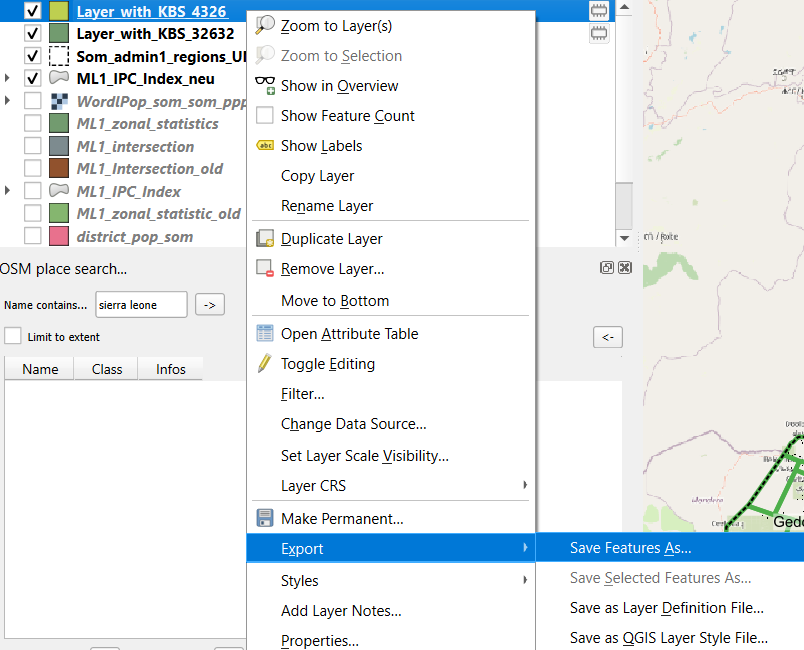Toggle the Show Feature Count checkbox
The image size is (804, 650).
(x=265, y=116)
